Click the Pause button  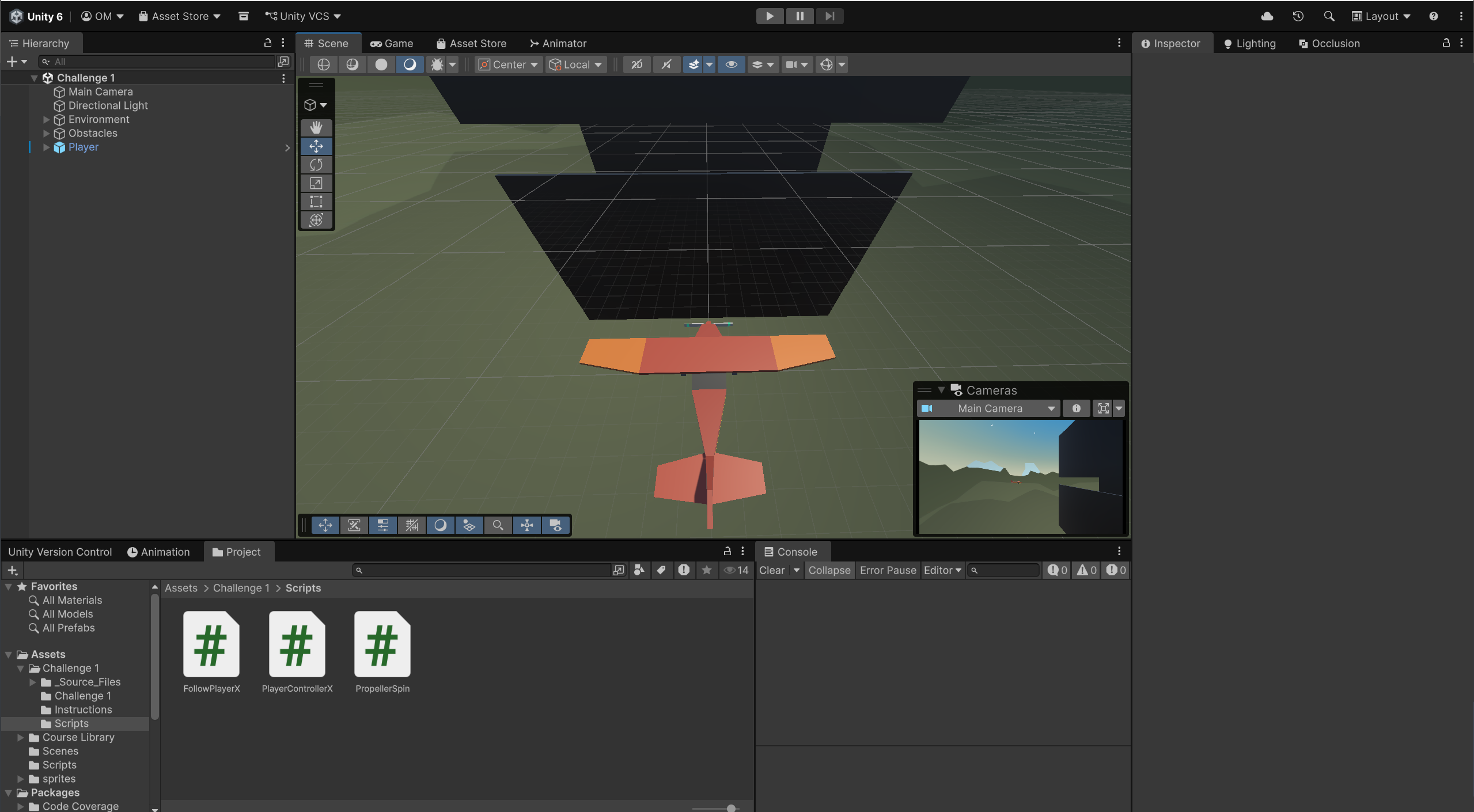799,16
